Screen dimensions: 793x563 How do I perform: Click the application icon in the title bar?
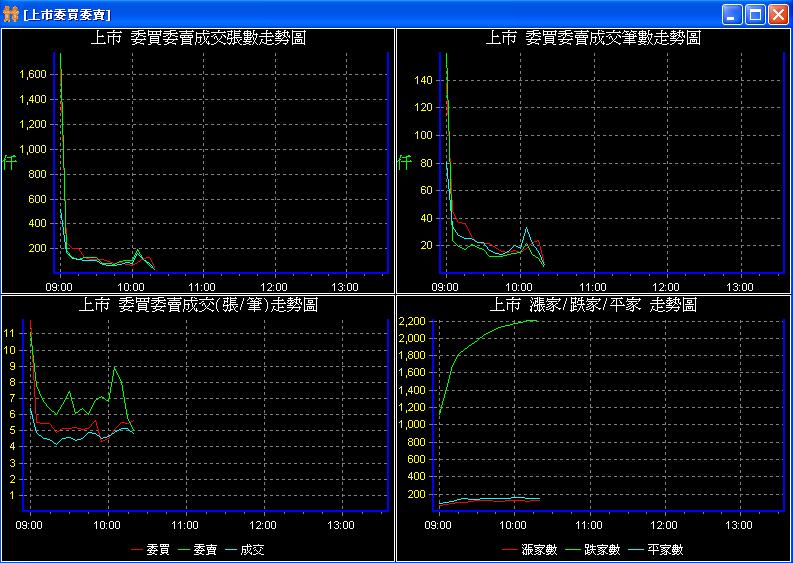point(11,15)
